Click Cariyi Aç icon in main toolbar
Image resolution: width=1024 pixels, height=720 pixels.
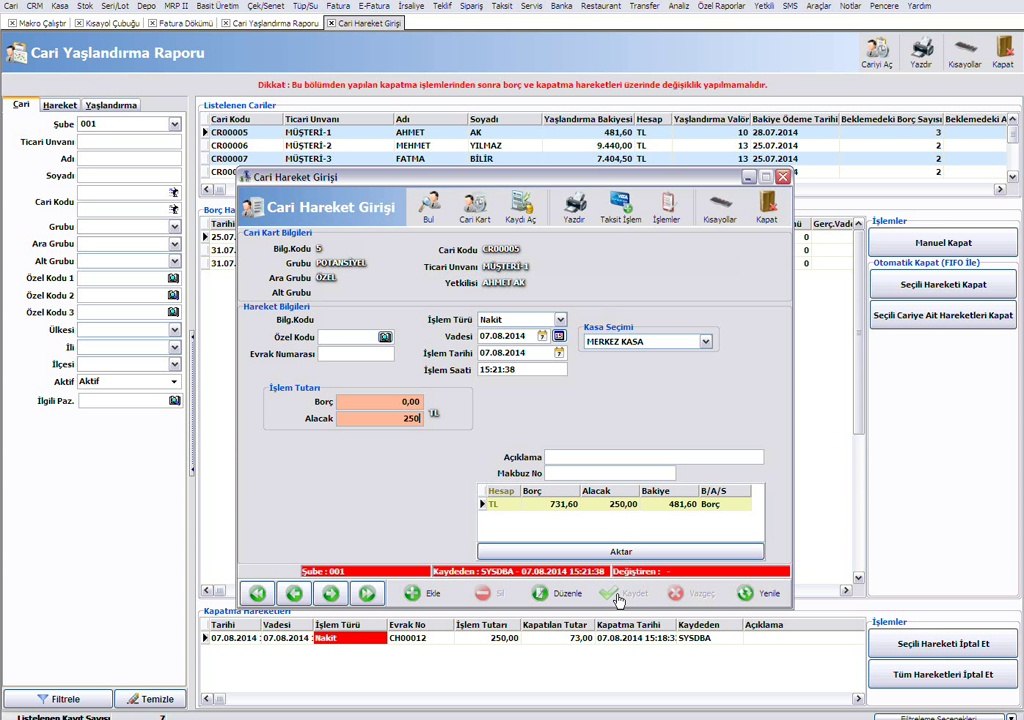point(877,52)
